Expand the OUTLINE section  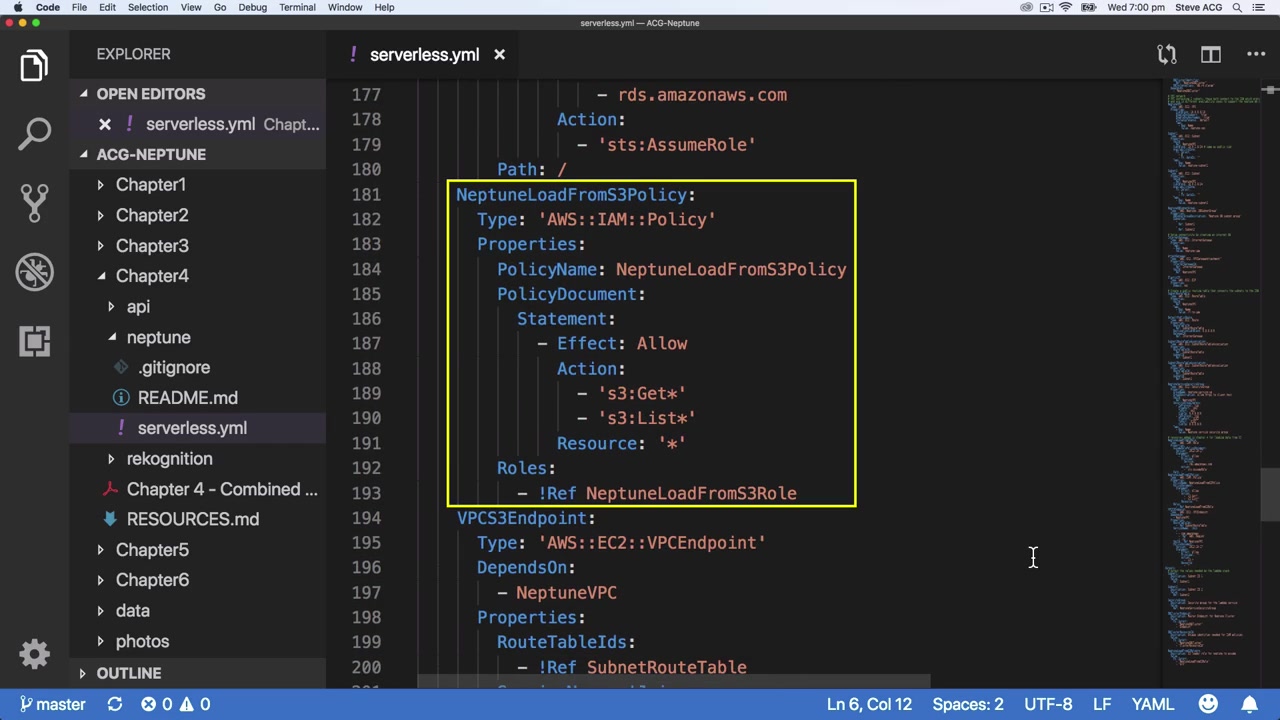click(128, 673)
